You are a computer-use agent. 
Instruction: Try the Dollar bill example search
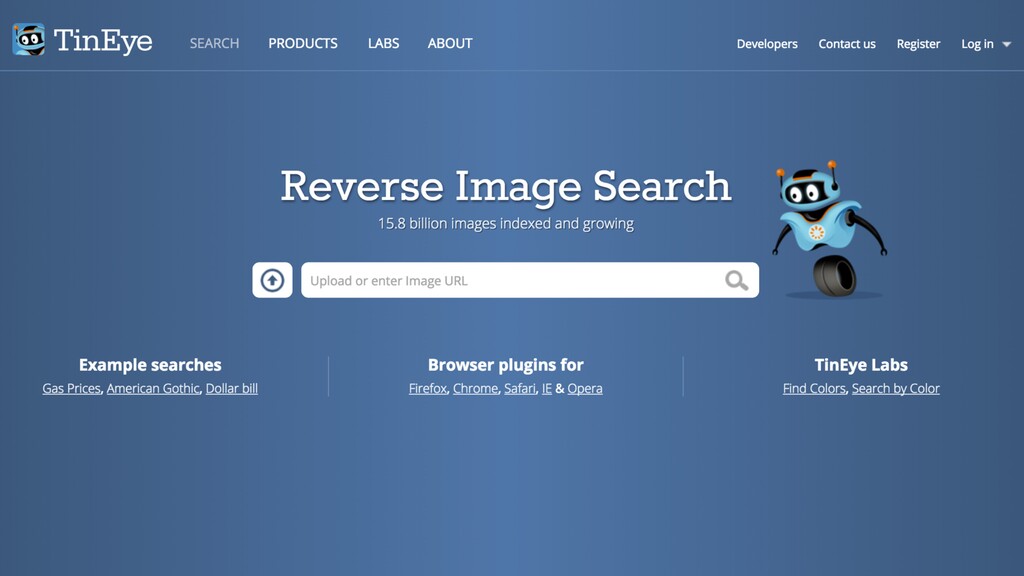[232, 388]
